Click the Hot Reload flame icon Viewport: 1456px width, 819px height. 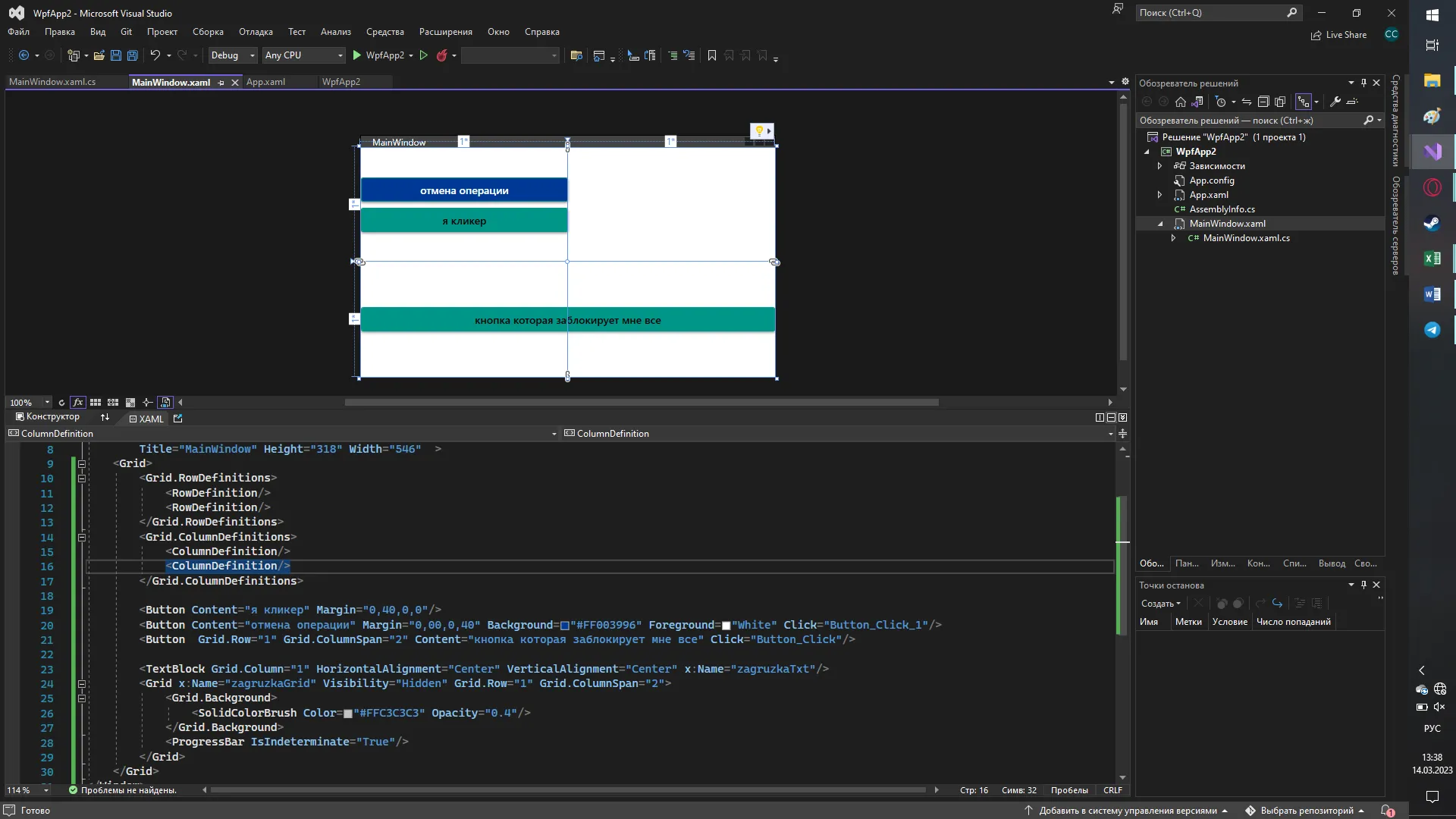tap(441, 55)
